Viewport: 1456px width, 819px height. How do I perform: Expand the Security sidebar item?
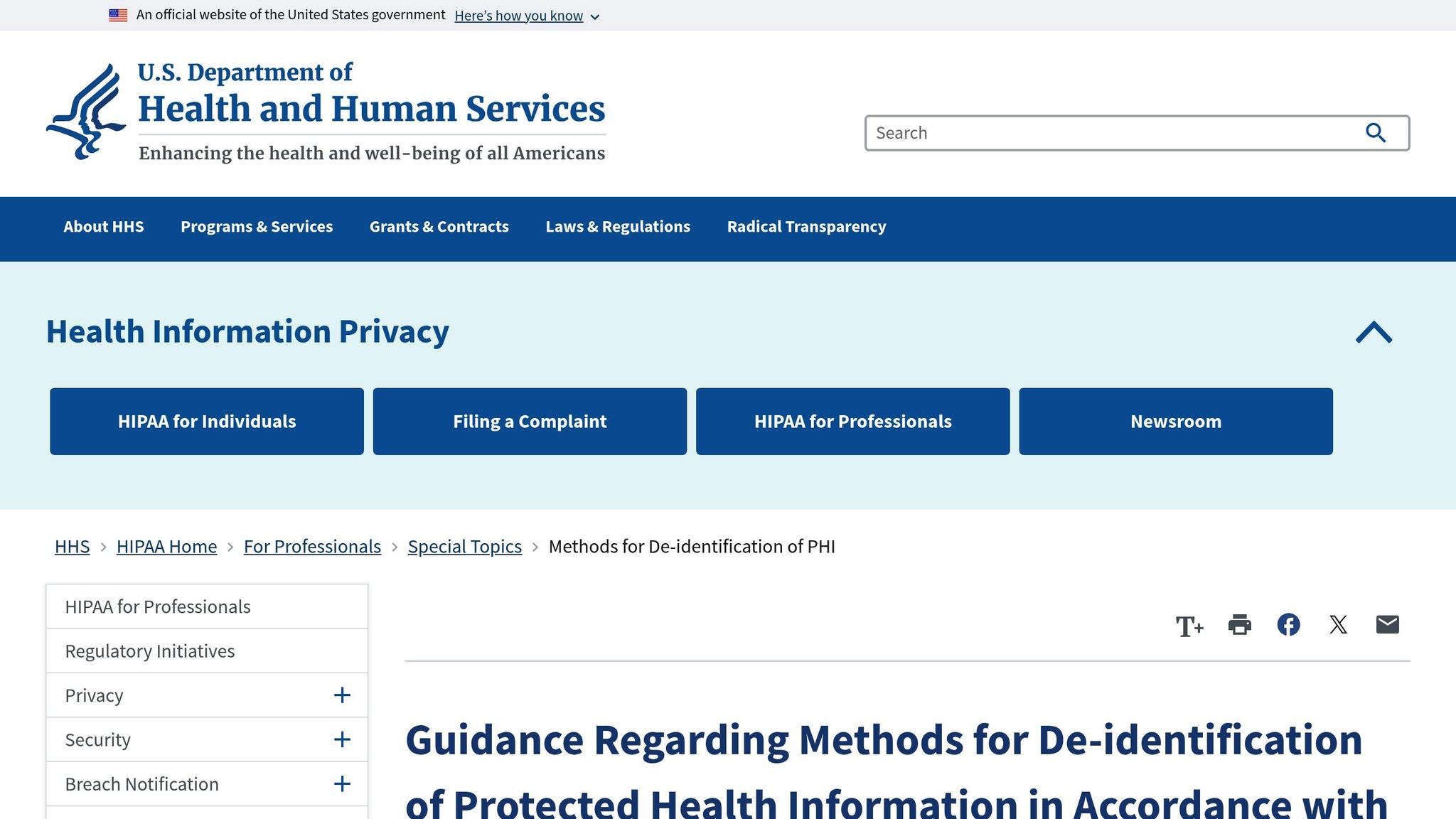342,740
